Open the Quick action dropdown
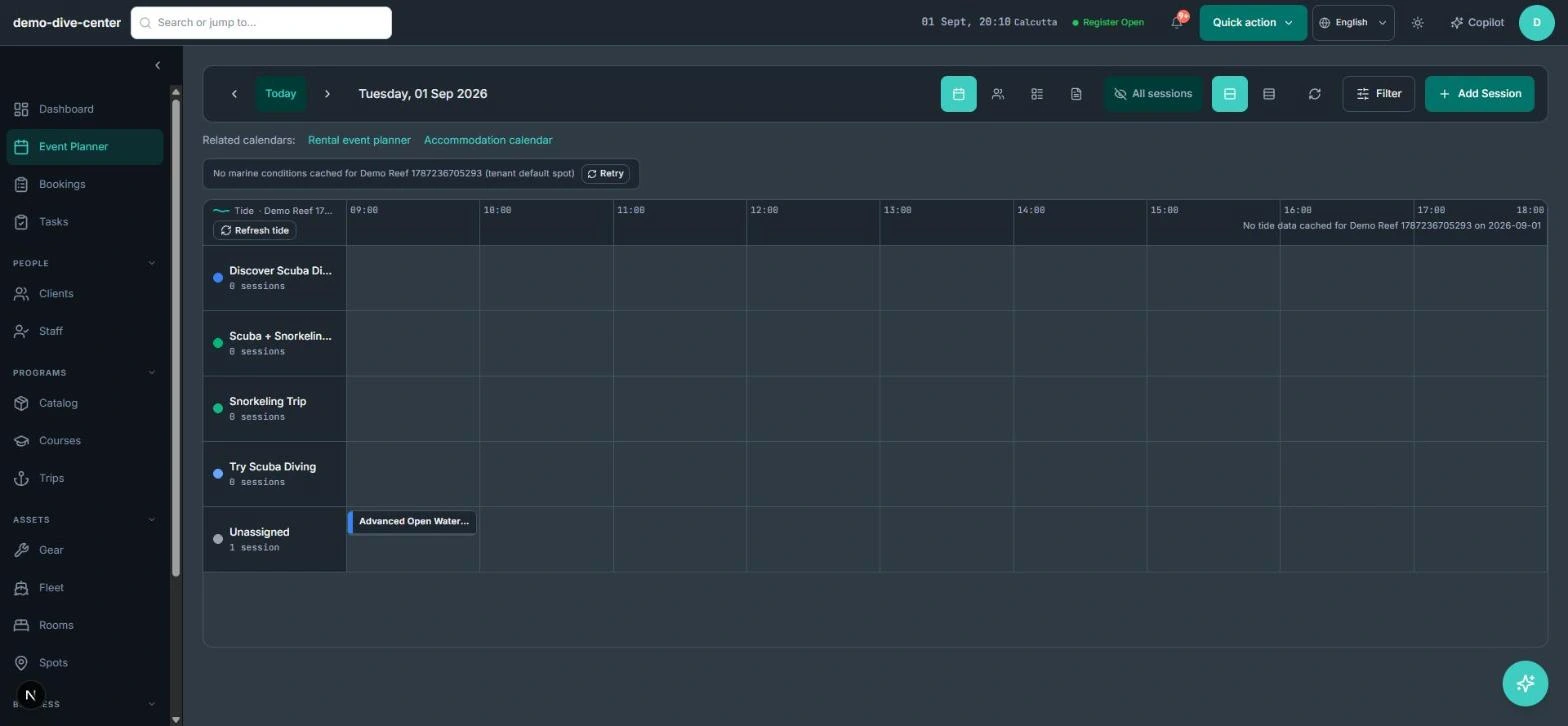This screenshot has width=1568, height=726. (1253, 22)
